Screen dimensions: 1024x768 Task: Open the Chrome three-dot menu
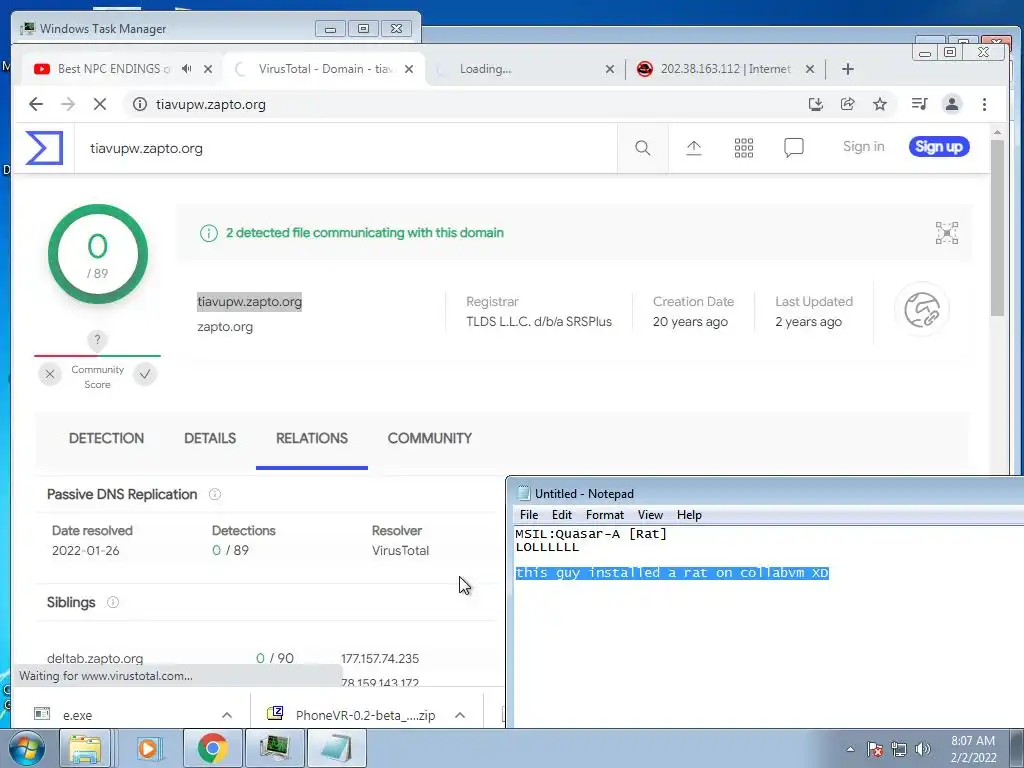984,104
